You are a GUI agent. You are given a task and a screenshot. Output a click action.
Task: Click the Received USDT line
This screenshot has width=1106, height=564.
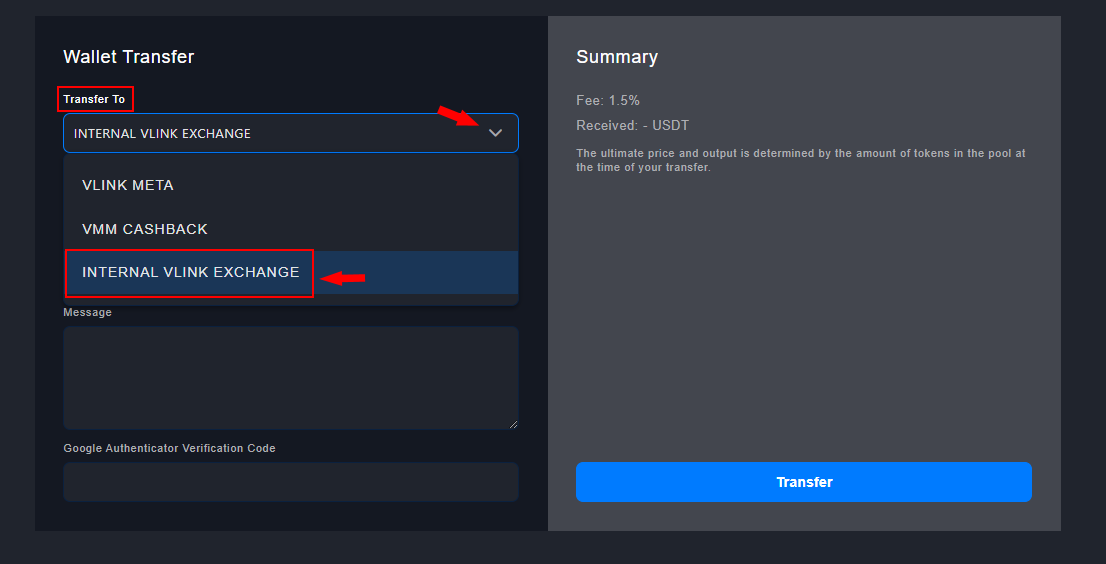(632, 125)
